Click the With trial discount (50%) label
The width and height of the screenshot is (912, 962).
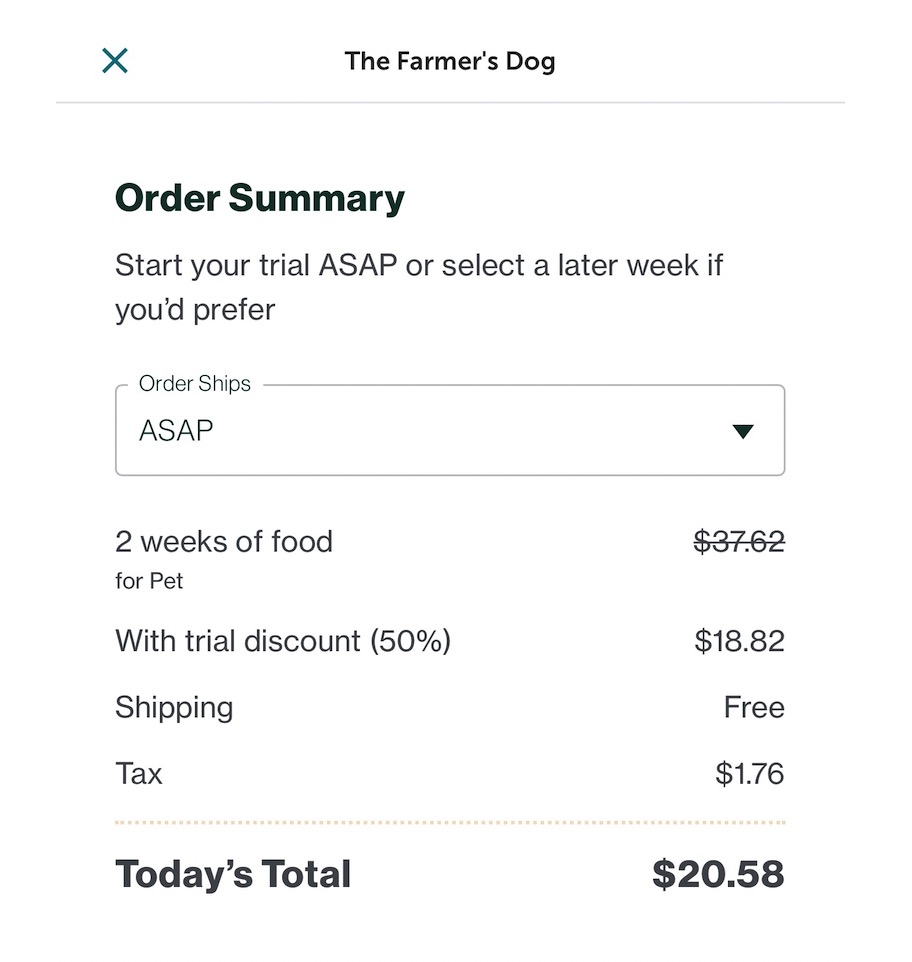(283, 640)
